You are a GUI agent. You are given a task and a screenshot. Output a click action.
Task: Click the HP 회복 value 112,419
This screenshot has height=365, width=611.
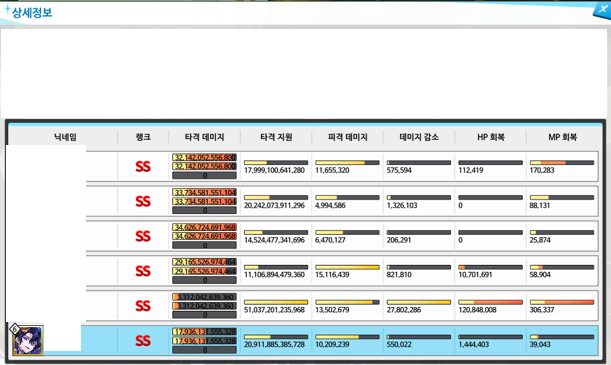pos(471,170)
